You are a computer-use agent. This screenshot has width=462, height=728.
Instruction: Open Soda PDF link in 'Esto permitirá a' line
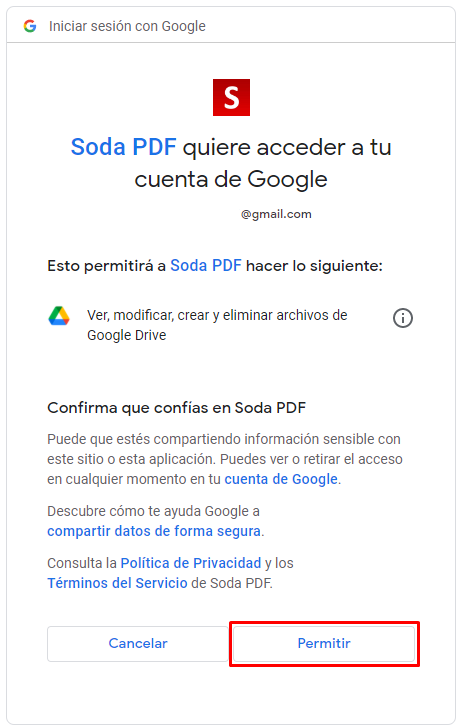[206, 266]
